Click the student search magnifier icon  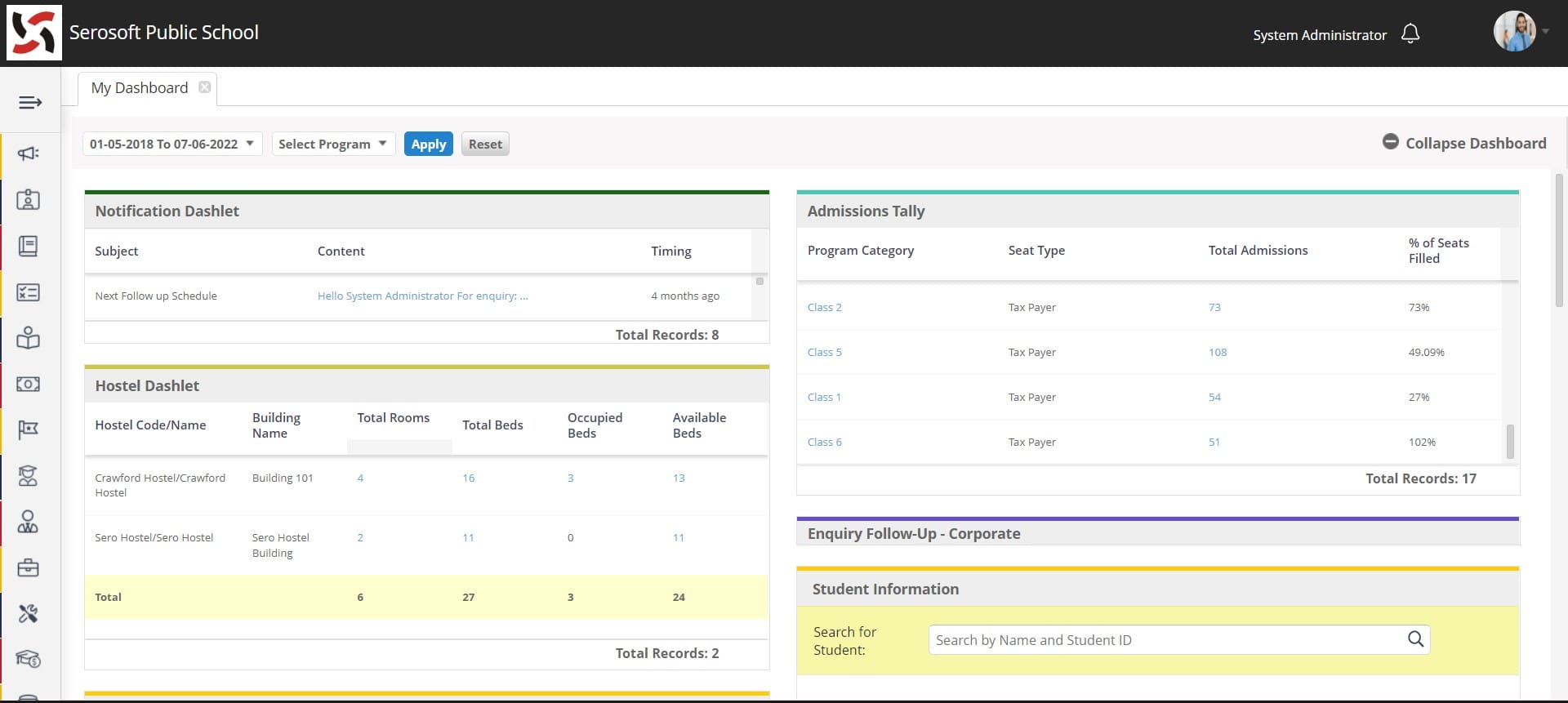tap(1415, 639)
